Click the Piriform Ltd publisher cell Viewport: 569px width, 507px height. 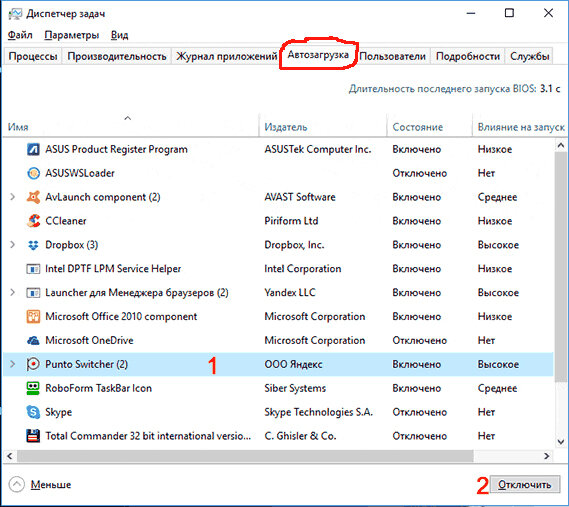(x=291, y=221)
